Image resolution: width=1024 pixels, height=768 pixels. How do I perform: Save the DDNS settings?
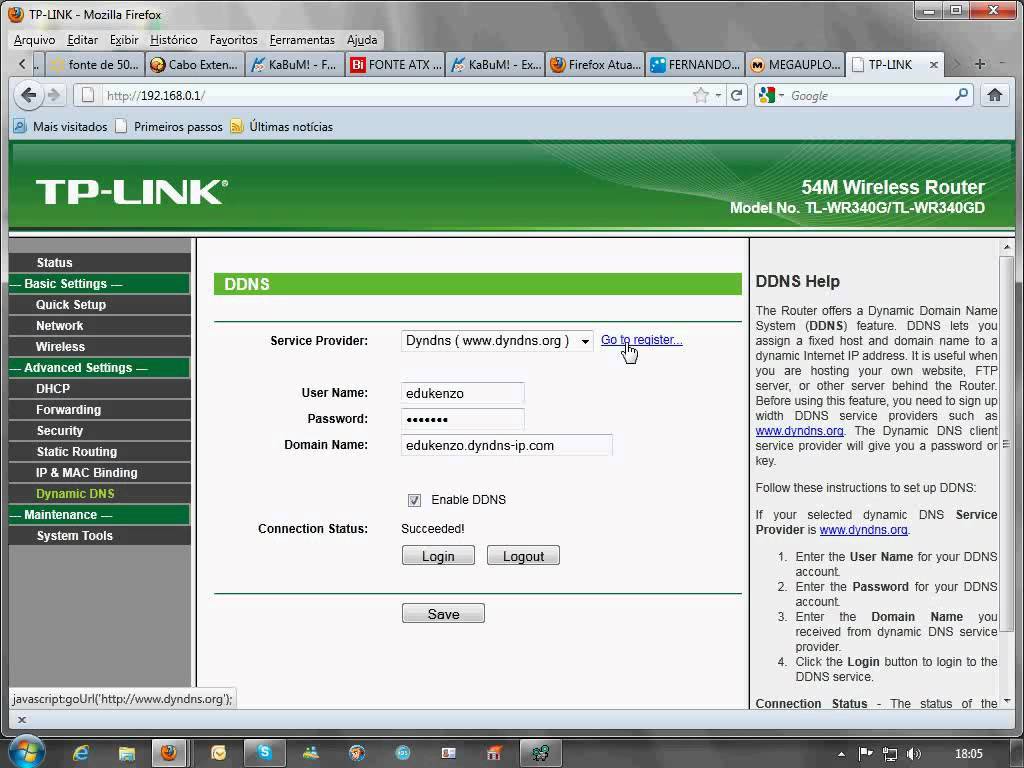[x=443, y=614]
